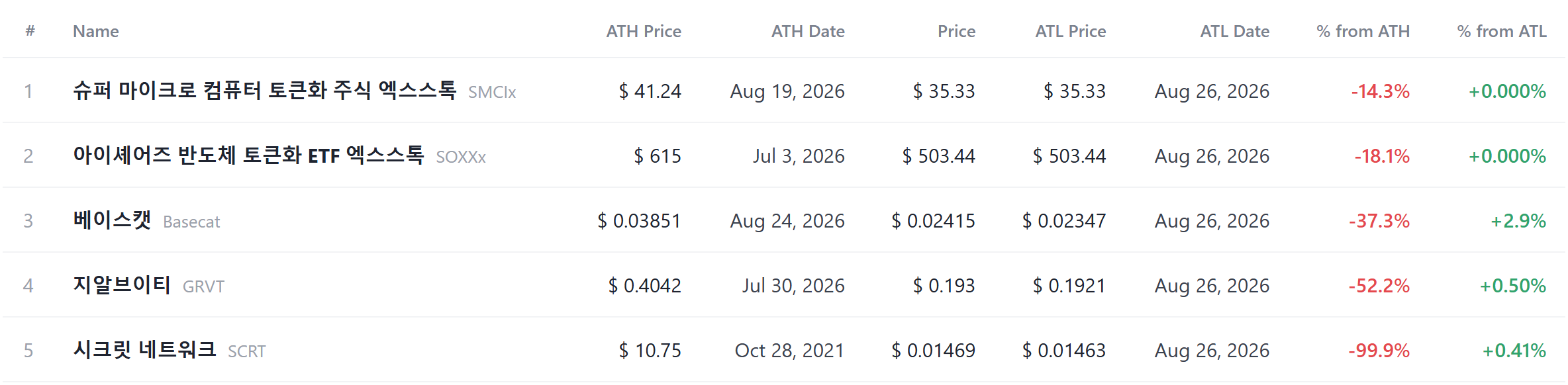Click the Name column header
Viewport: 1568px width, 385px height.
pyautogui.click(x=96, y=31)
